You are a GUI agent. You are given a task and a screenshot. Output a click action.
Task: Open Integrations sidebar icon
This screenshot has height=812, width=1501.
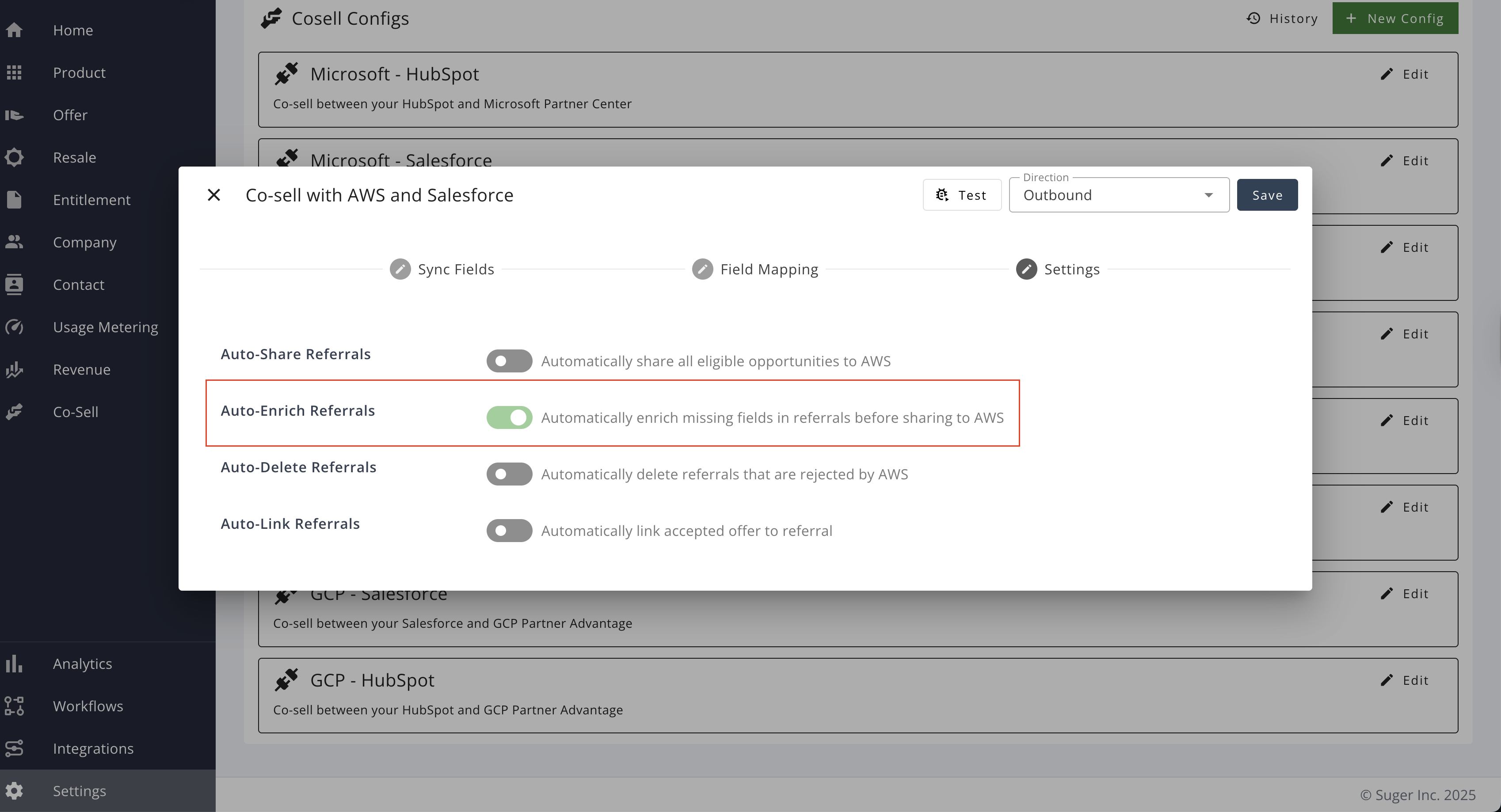pyautogui.click(x=14, y=748)
